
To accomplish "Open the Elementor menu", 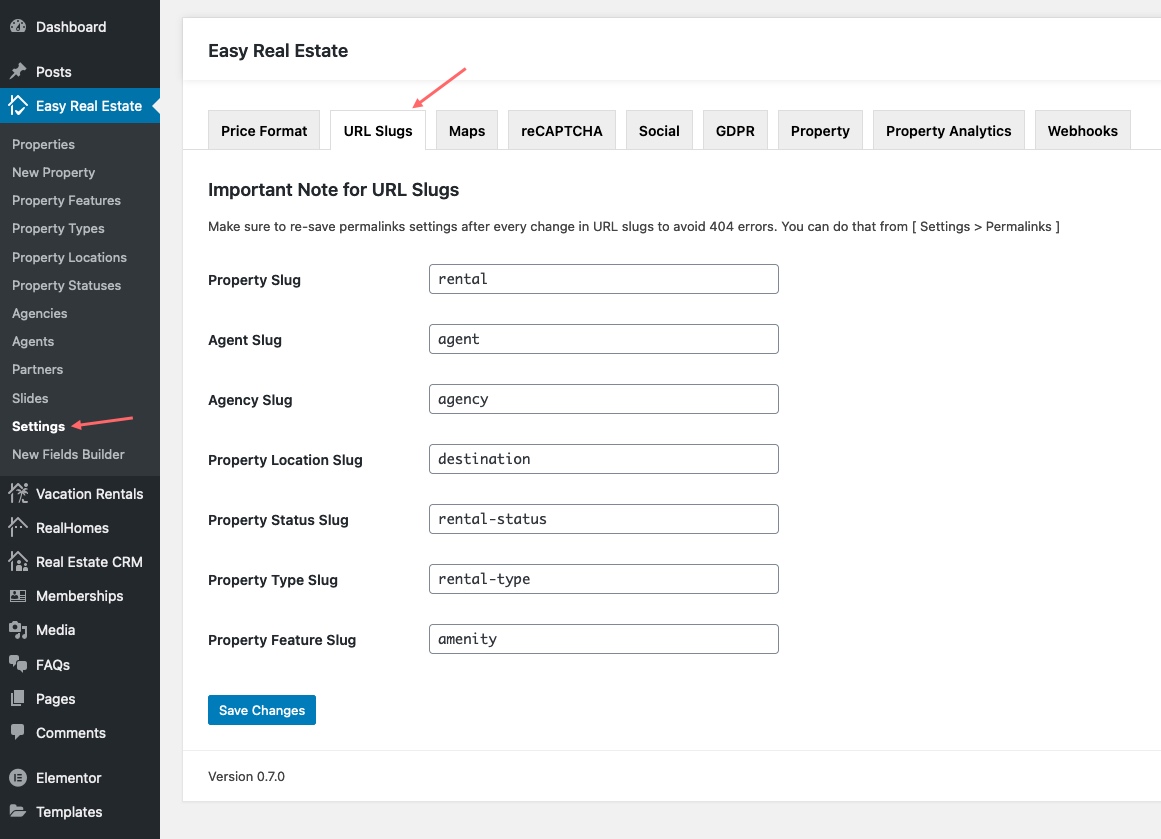I will coord(80,778).
